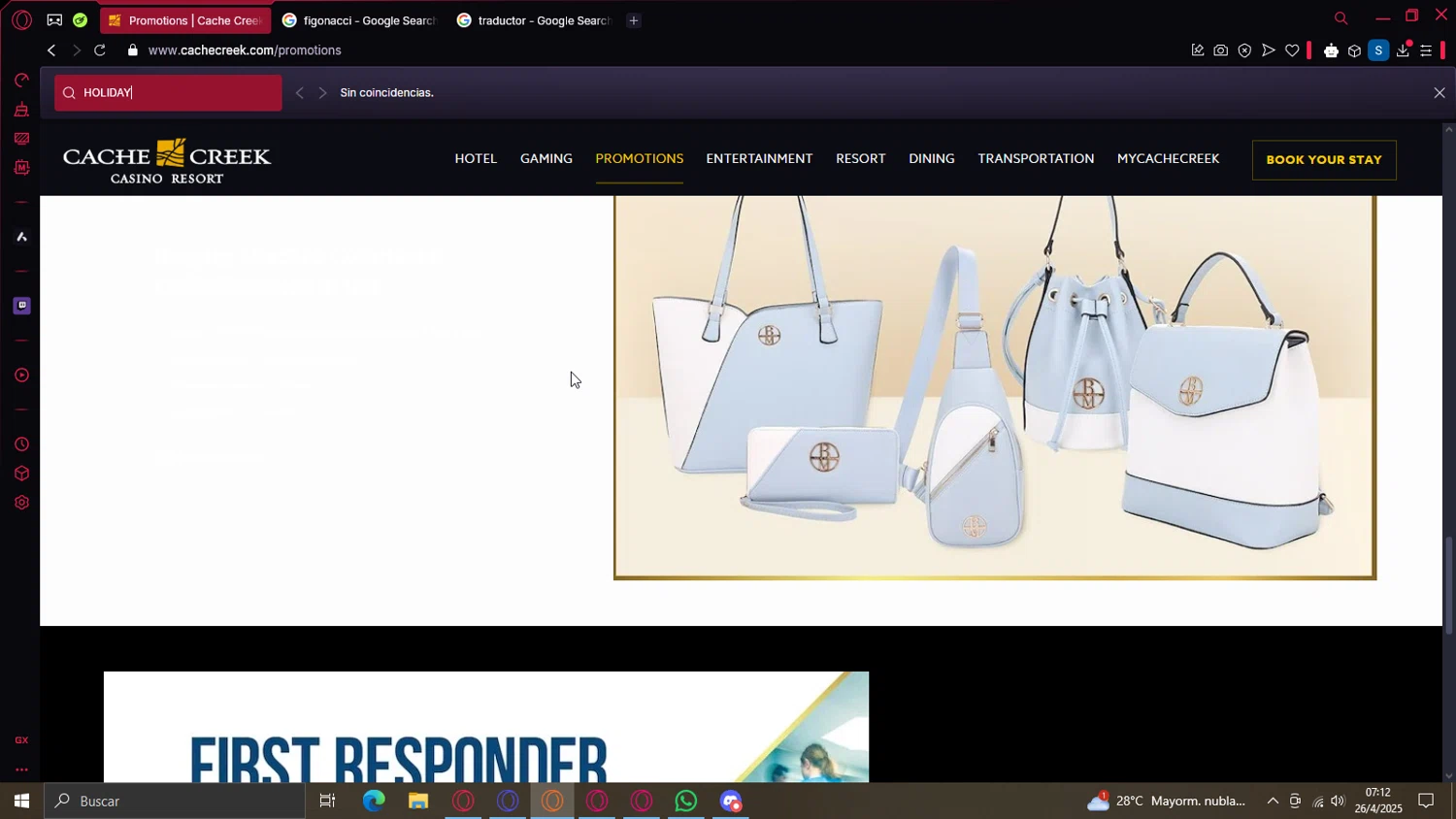The width and height of the screenshot is (1456, 819).
Task: Open History clock icon in sidebar
Action: click(21, 444)
